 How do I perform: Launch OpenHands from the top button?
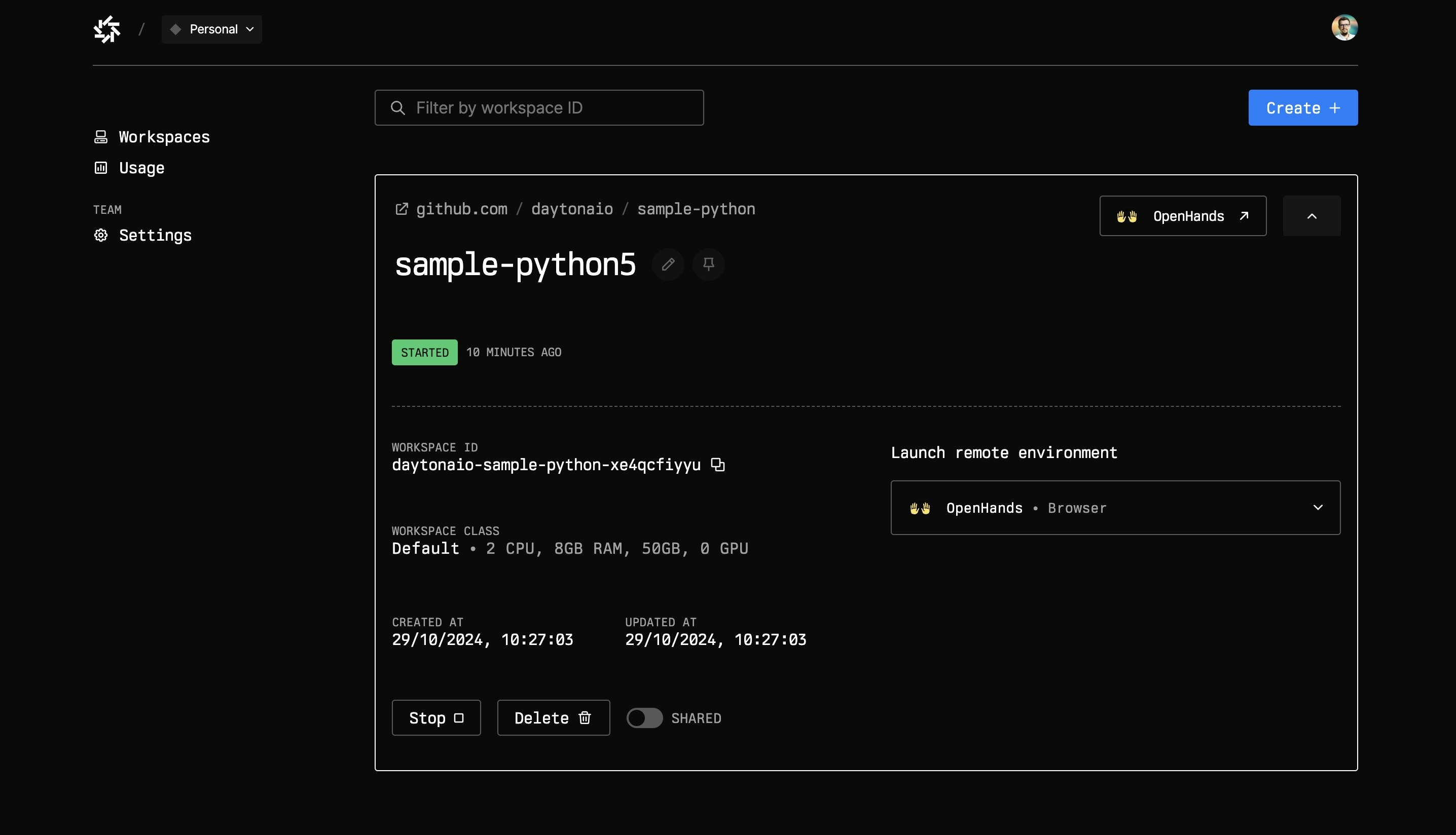(1182, 216)
